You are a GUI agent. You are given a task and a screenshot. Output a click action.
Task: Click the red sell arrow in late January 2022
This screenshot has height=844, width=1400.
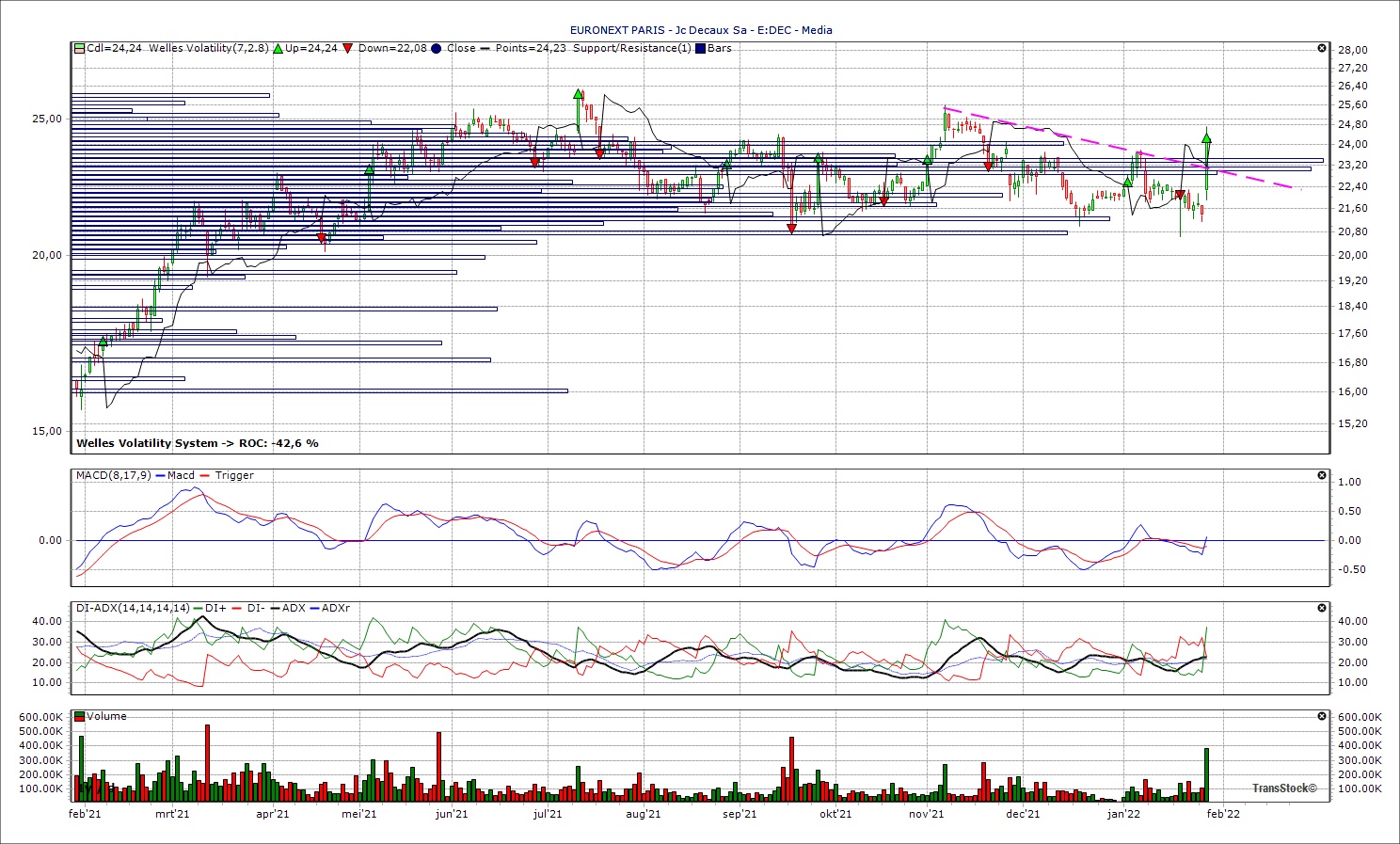pyautogui.click(x=1180, y=195)
